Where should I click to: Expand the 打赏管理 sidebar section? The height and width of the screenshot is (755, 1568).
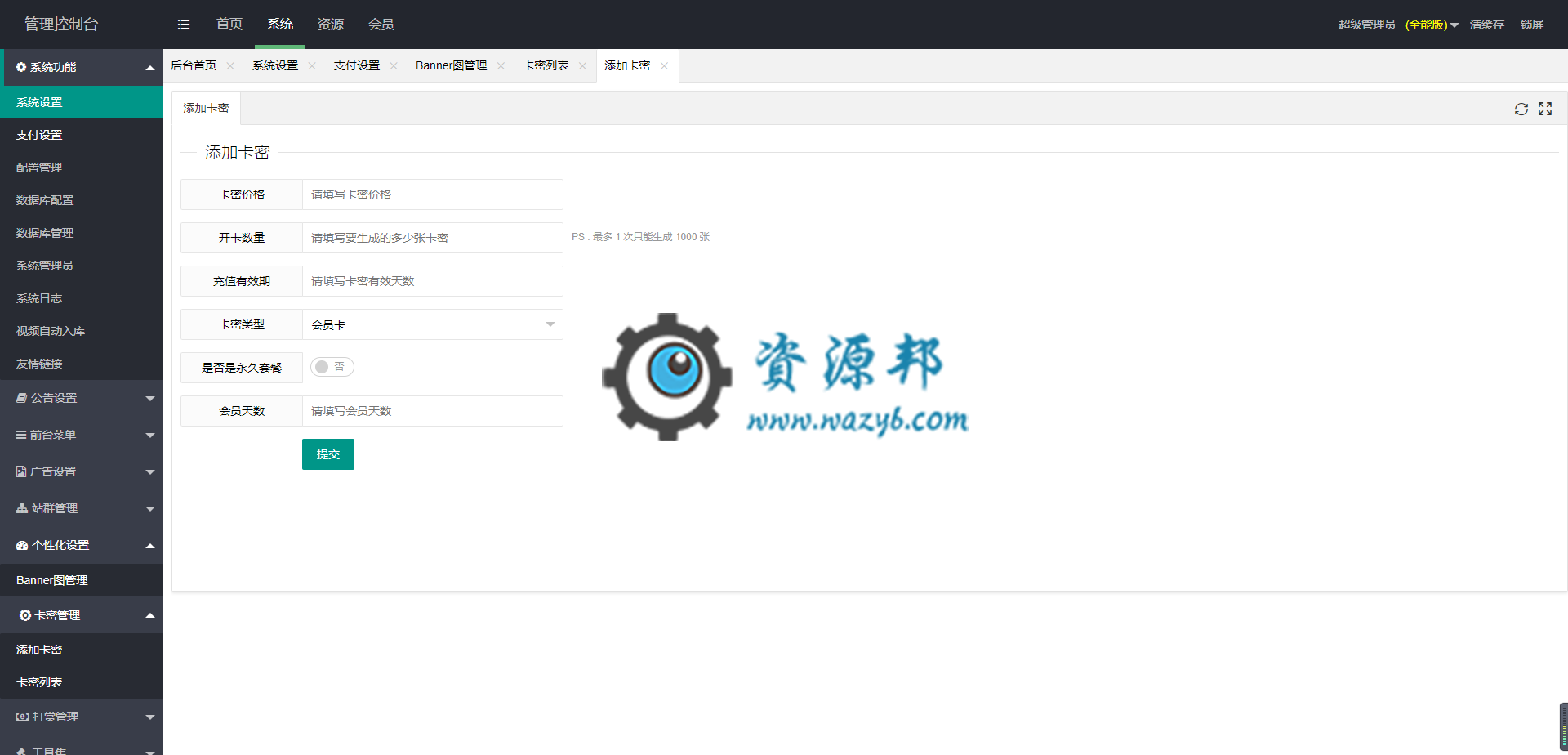(x=82, y=717)
